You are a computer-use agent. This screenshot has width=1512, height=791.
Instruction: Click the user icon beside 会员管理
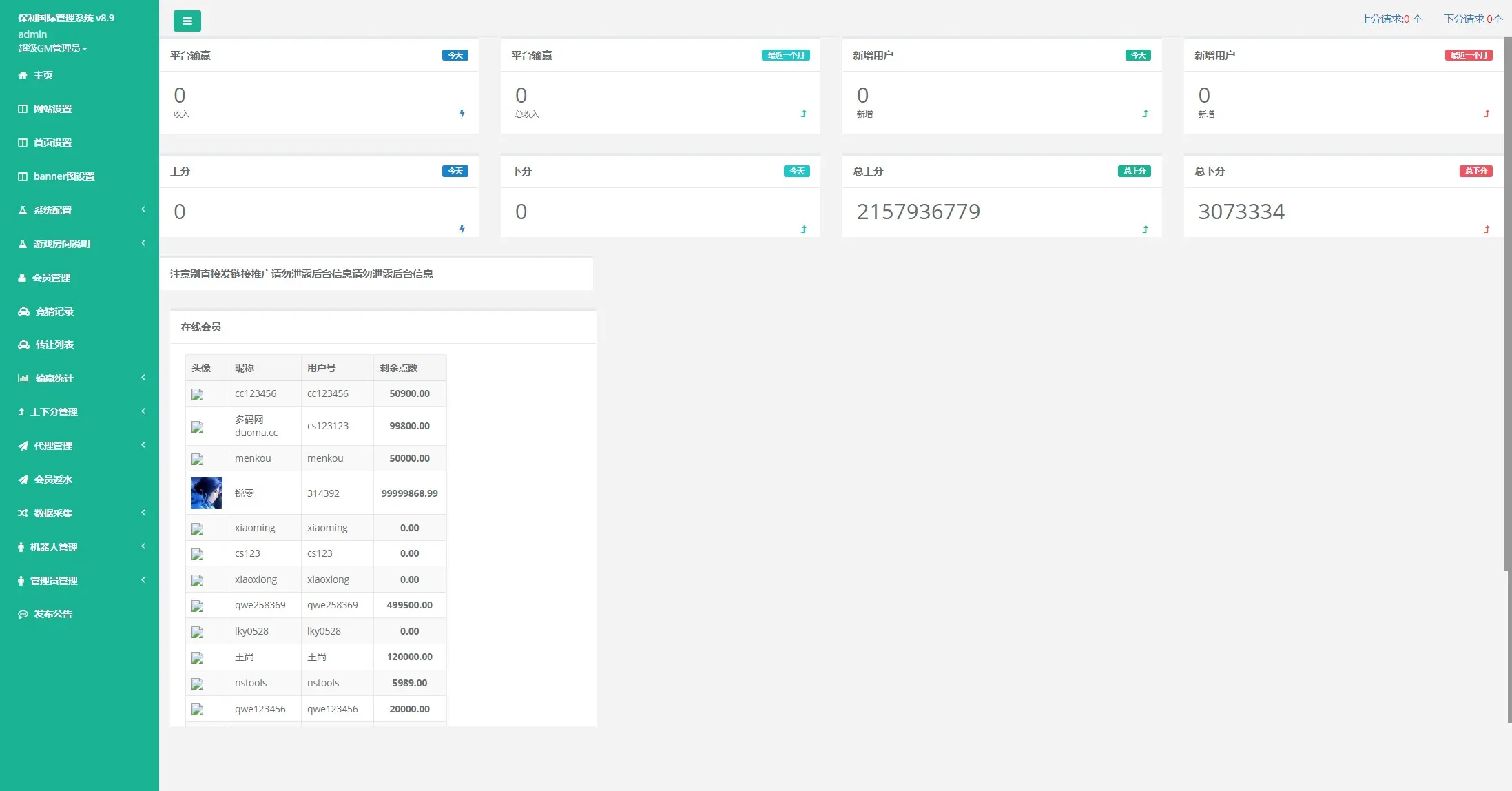pyautogui.click(x=23, y=278)
